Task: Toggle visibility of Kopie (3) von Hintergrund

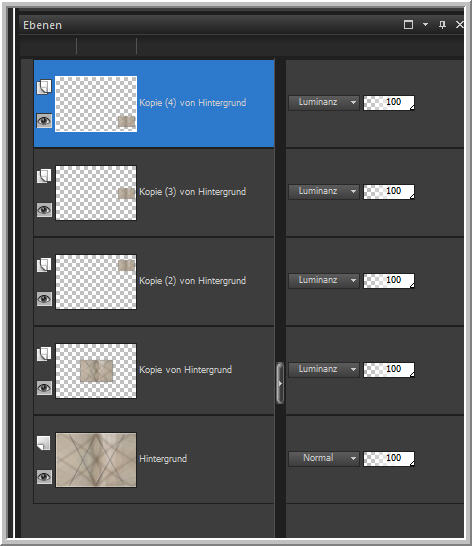Action: [44, 210]
